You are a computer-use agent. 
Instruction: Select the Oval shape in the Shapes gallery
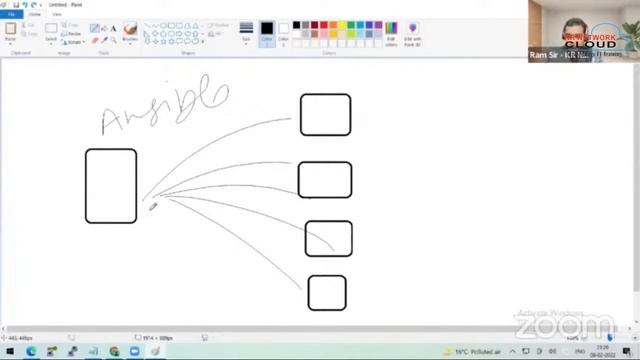pyautogui.click(x=163, y=26)
